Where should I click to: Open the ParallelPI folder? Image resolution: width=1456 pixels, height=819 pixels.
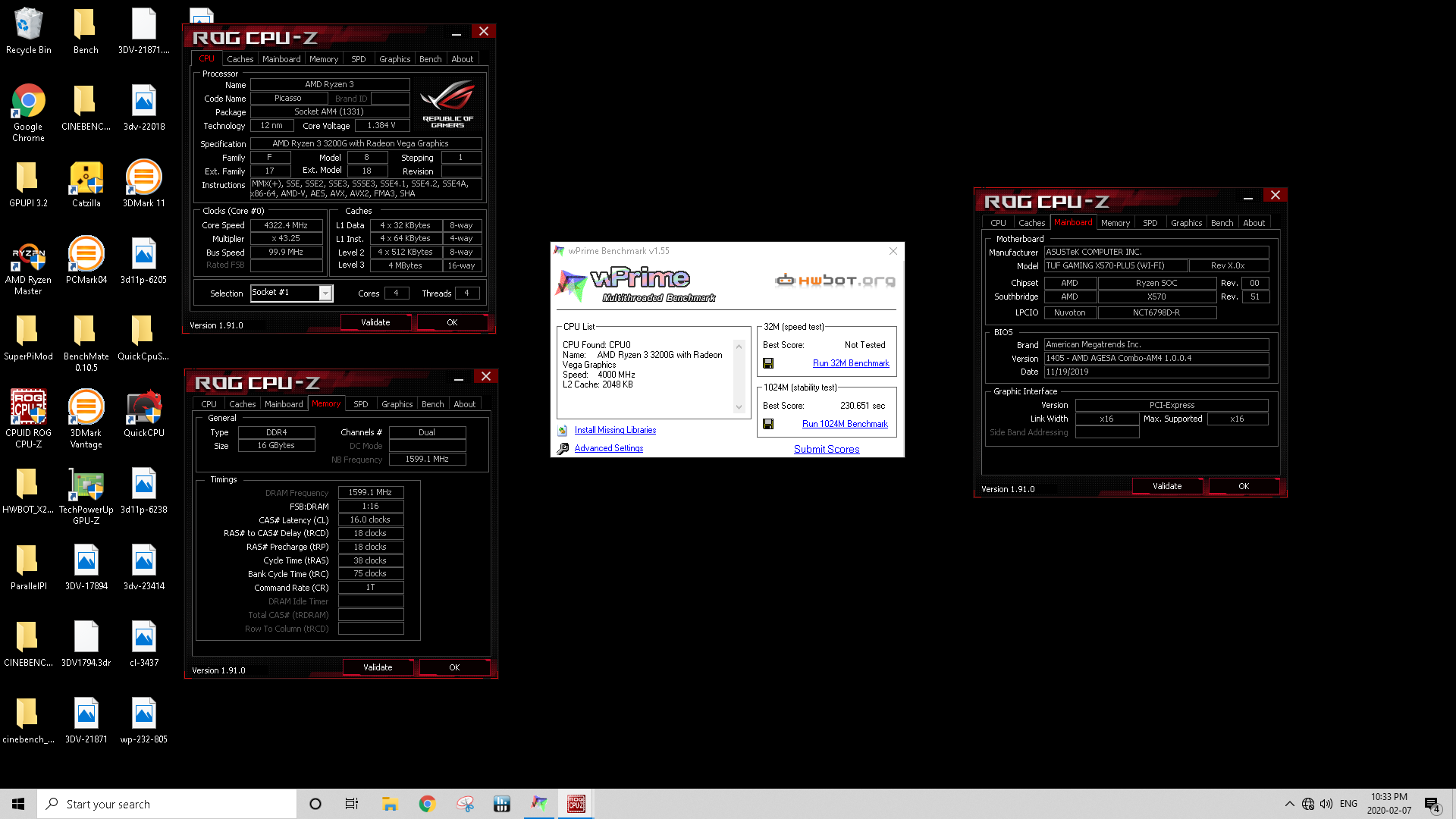coord(29,567)
